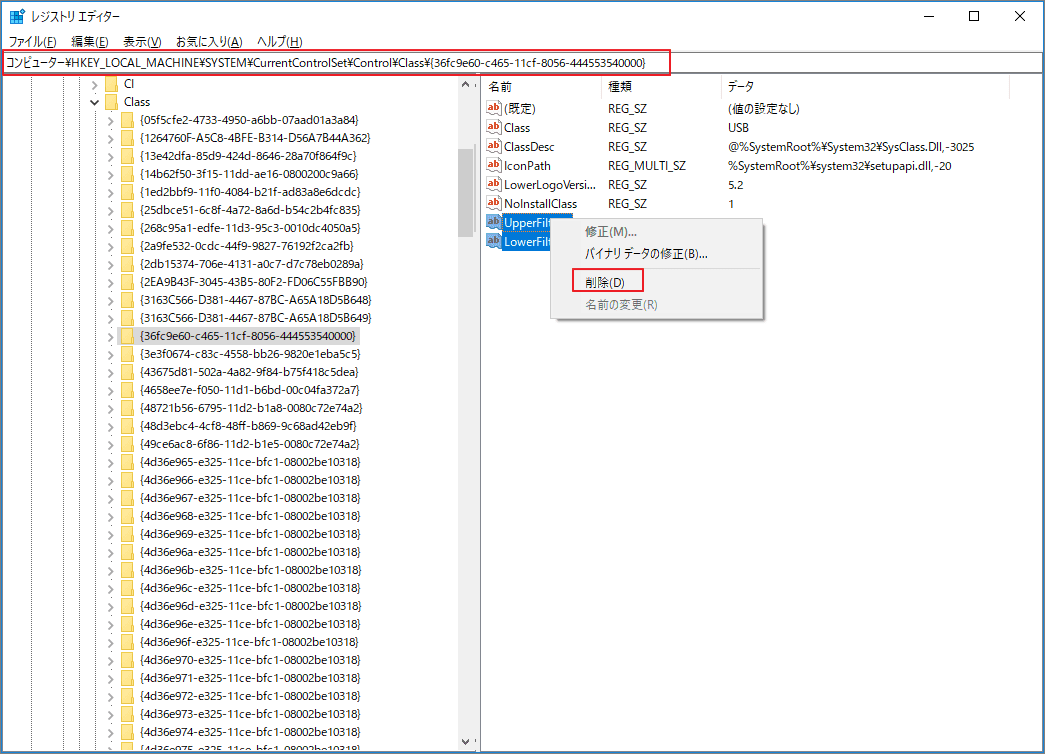1045x754 pixels.
Task: Click the IconPath type REG_MULTI_SZ
Action: point(646,165)
